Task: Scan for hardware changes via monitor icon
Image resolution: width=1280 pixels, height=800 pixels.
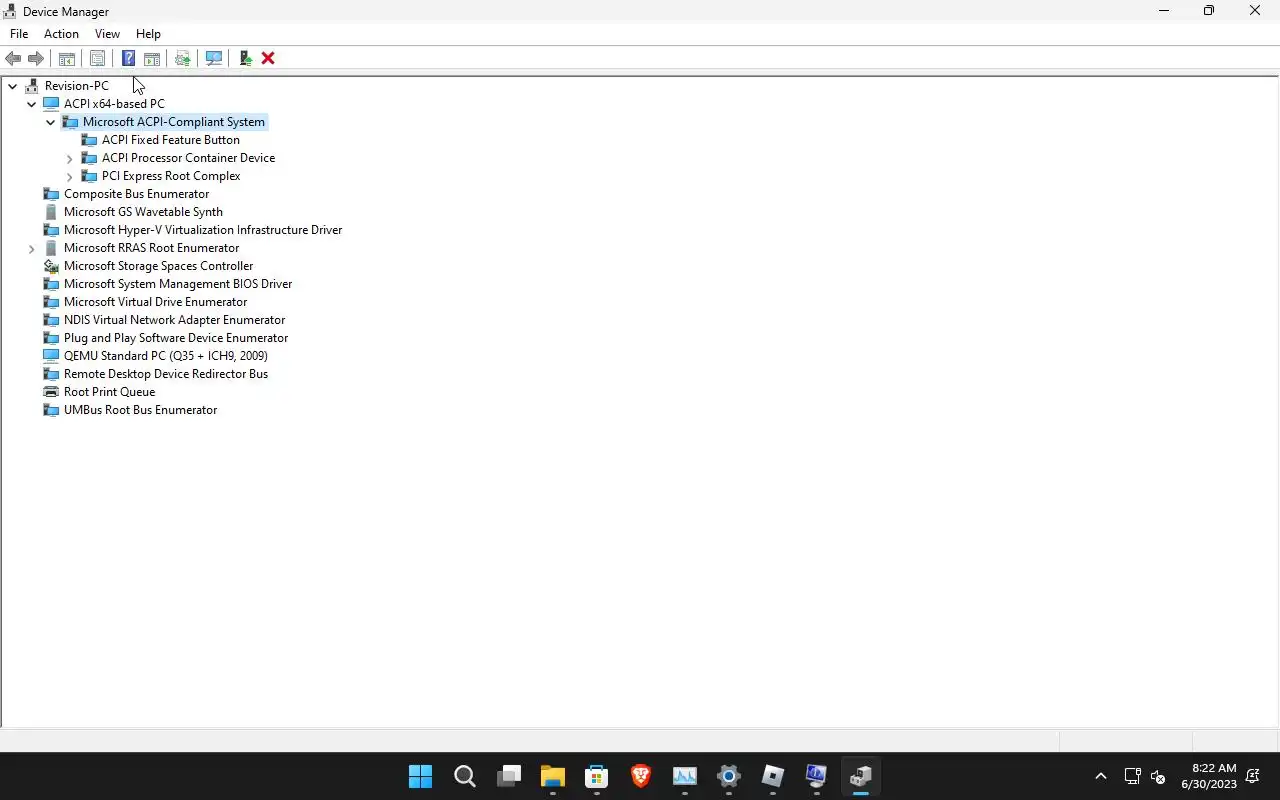Action: 214,58
